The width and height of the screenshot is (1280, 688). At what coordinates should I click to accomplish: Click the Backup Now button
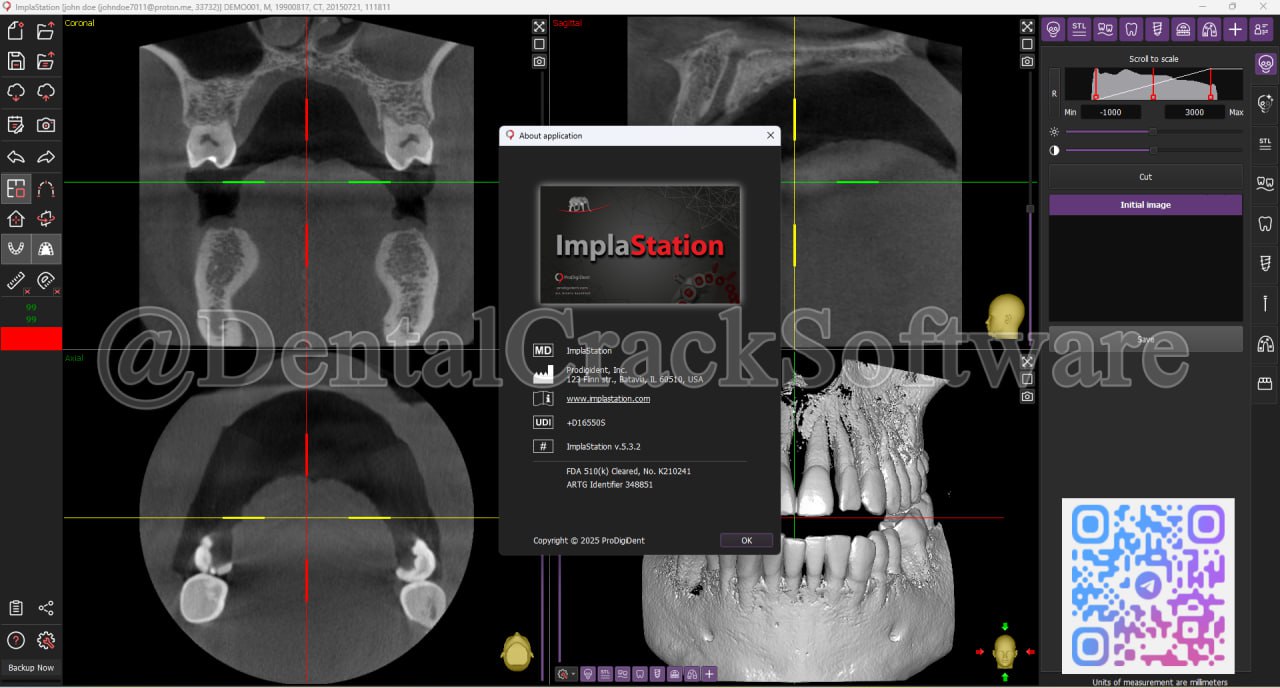(x=31, y=668)
